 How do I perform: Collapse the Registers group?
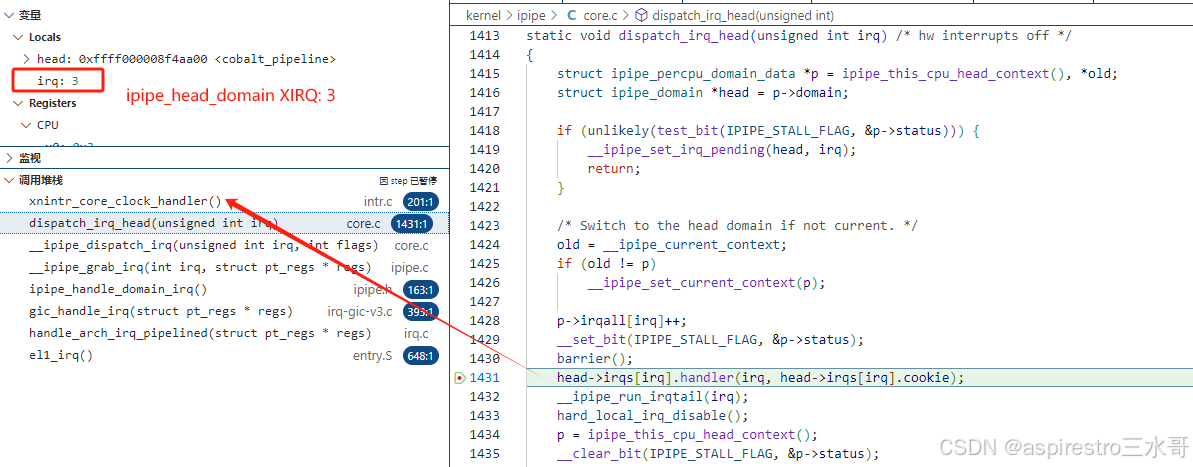point(18,103)
